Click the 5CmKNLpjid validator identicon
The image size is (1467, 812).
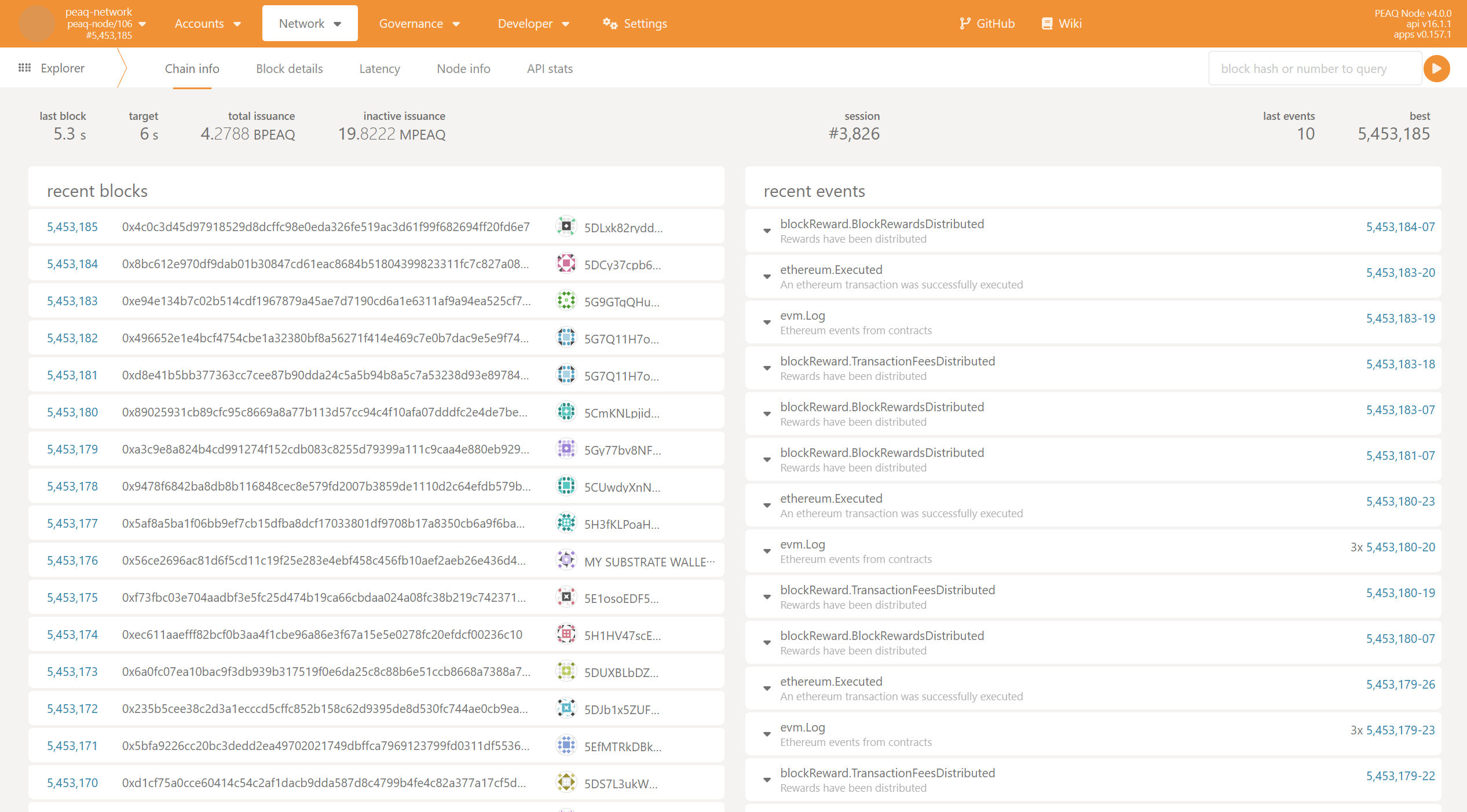click(x=566, y=412)
